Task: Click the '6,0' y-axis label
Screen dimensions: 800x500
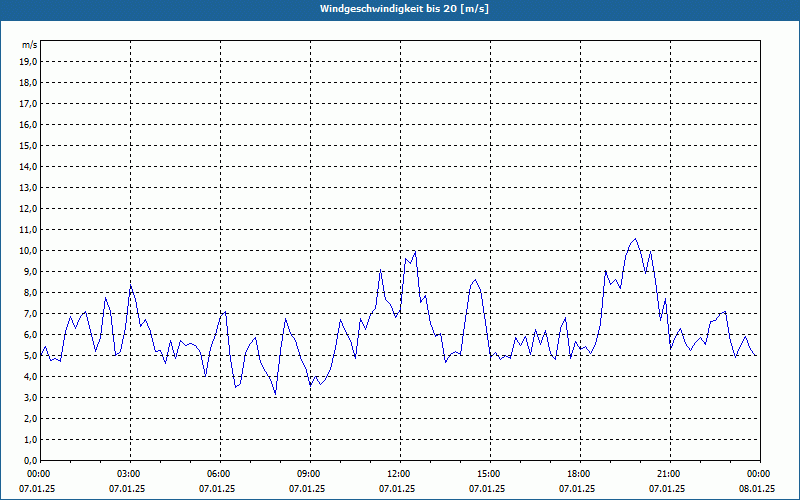Action: pyautogui.click(x=31, y=335)
